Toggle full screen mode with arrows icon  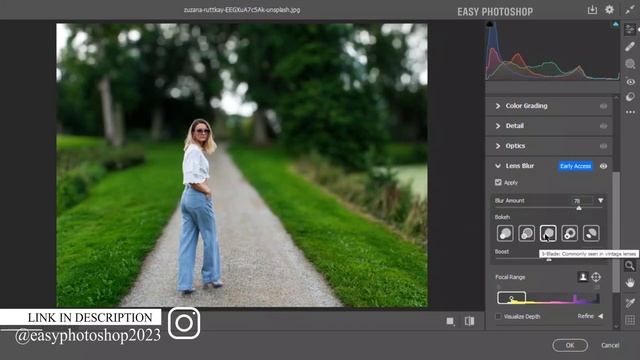630,10
